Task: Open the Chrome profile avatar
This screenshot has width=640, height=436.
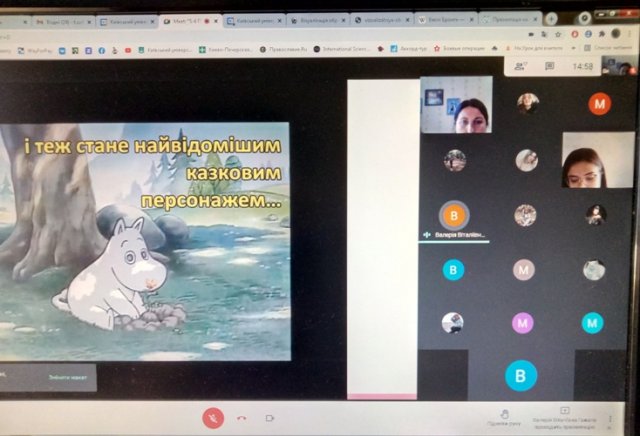Action: pyautogui.click(x=616, y=34)
